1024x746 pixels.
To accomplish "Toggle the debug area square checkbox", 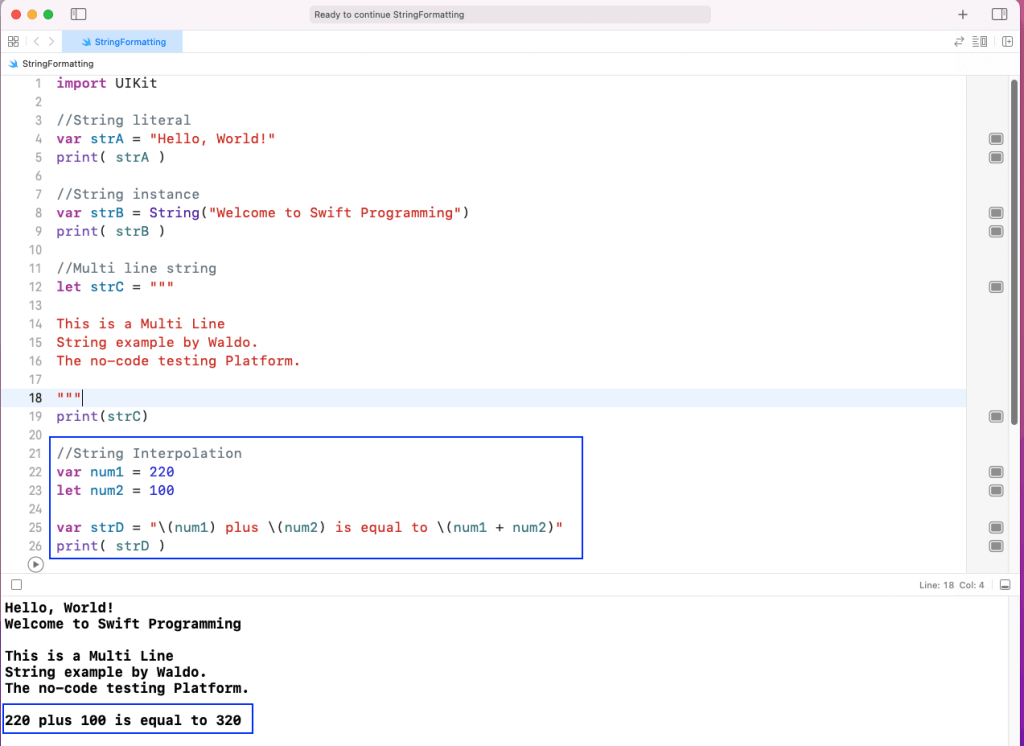I will point(16,584).
